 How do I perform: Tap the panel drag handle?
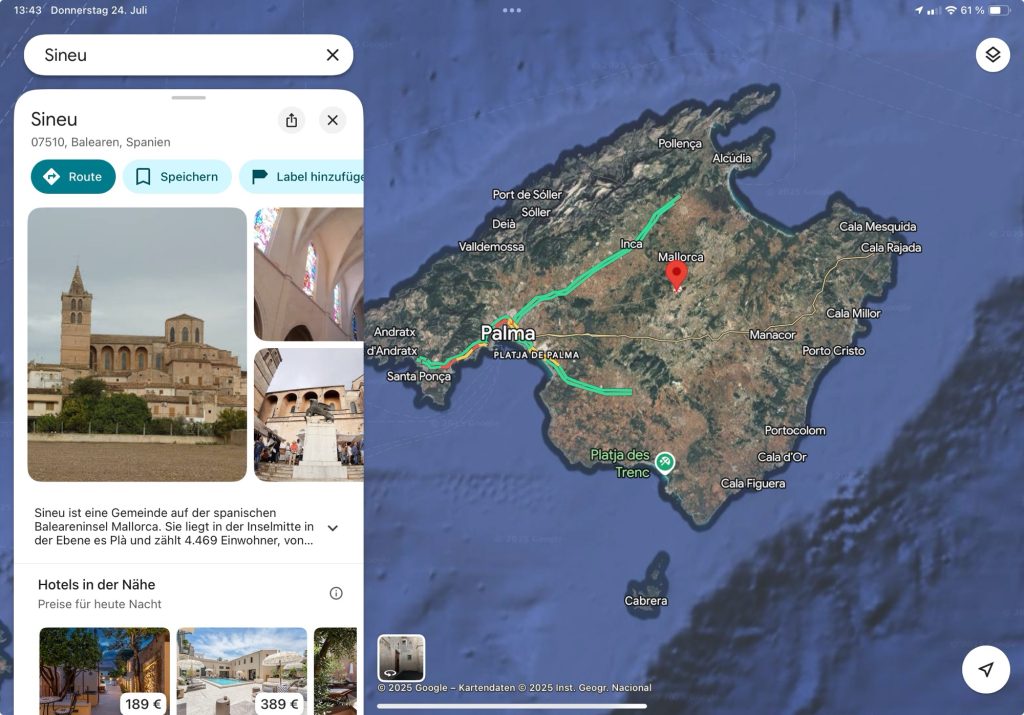[x=188, y=98]
